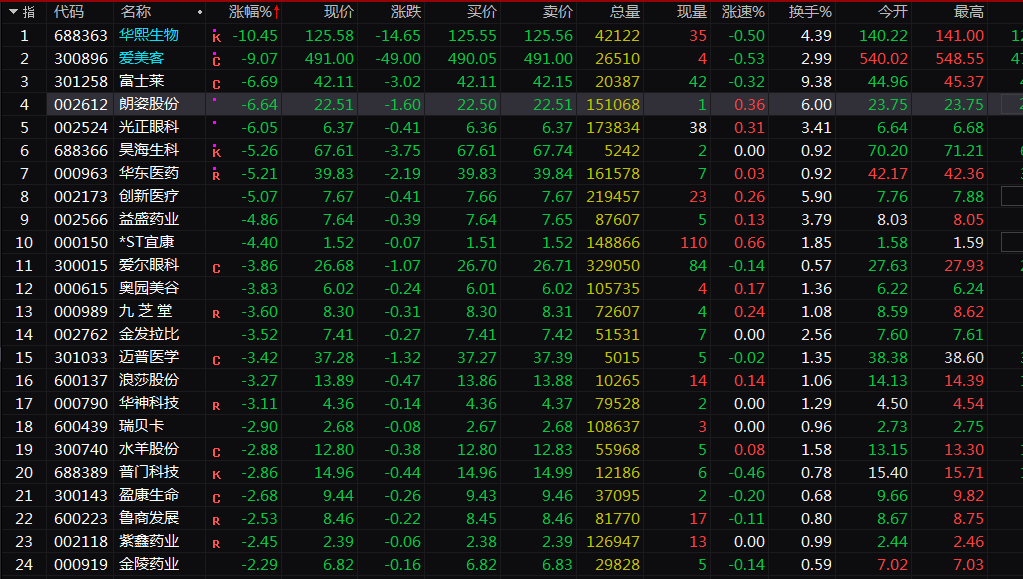Open the 华熙生物 stock name link
This screenshot has height=579, width=1023.
pos(149,35)
